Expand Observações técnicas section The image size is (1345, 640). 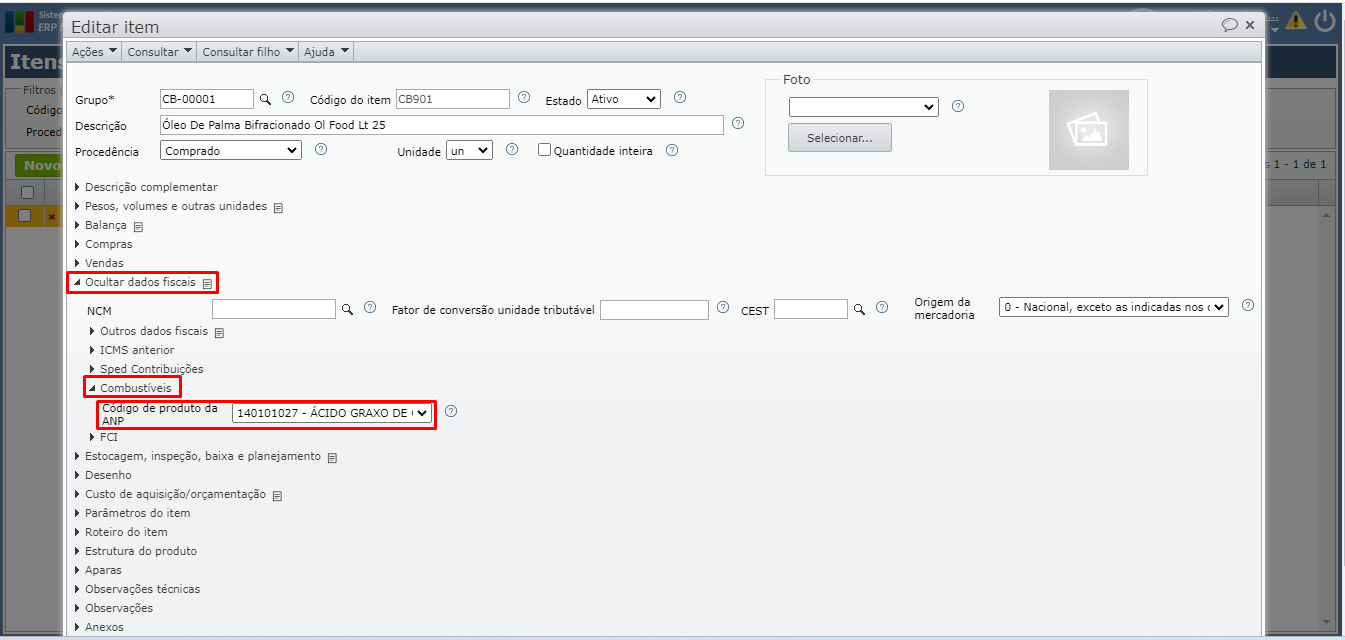[138, 589]
